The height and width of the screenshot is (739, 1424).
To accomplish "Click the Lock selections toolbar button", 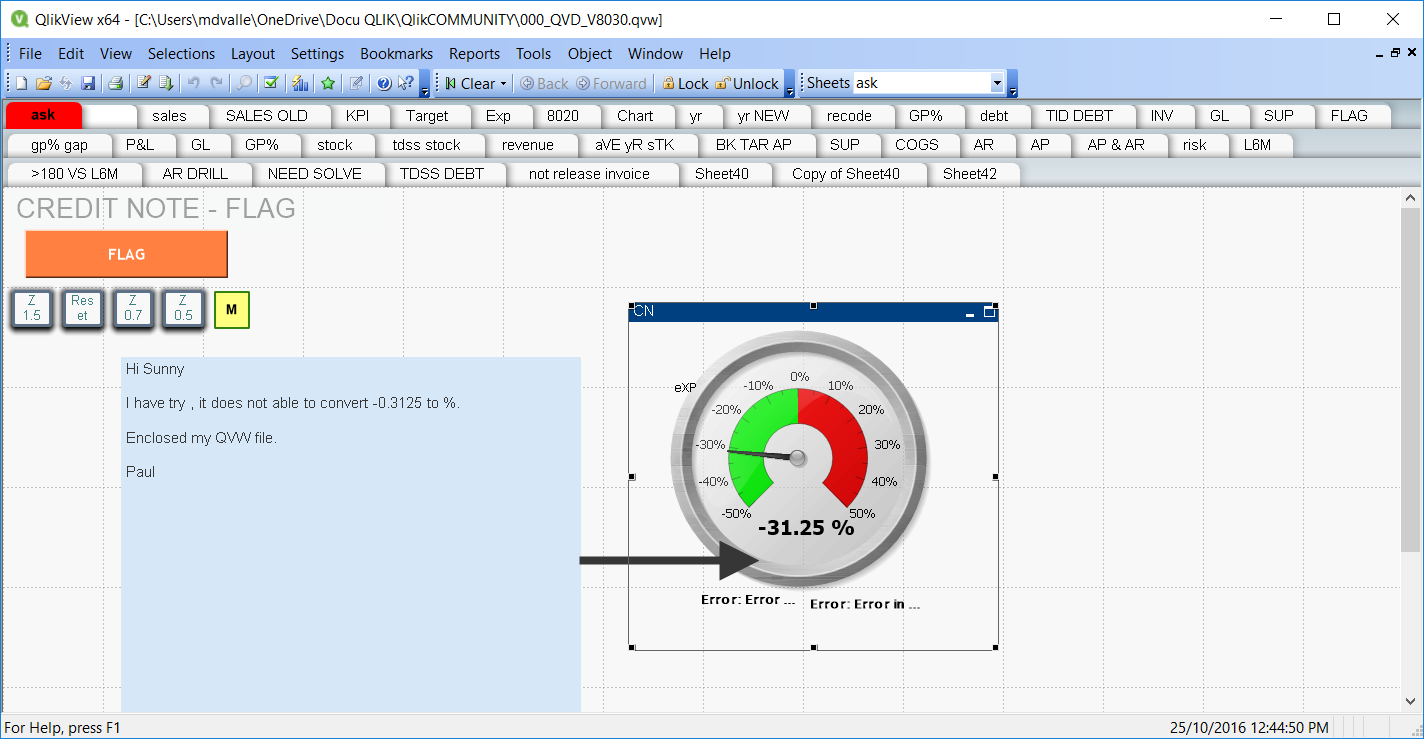I will point(684,84).
